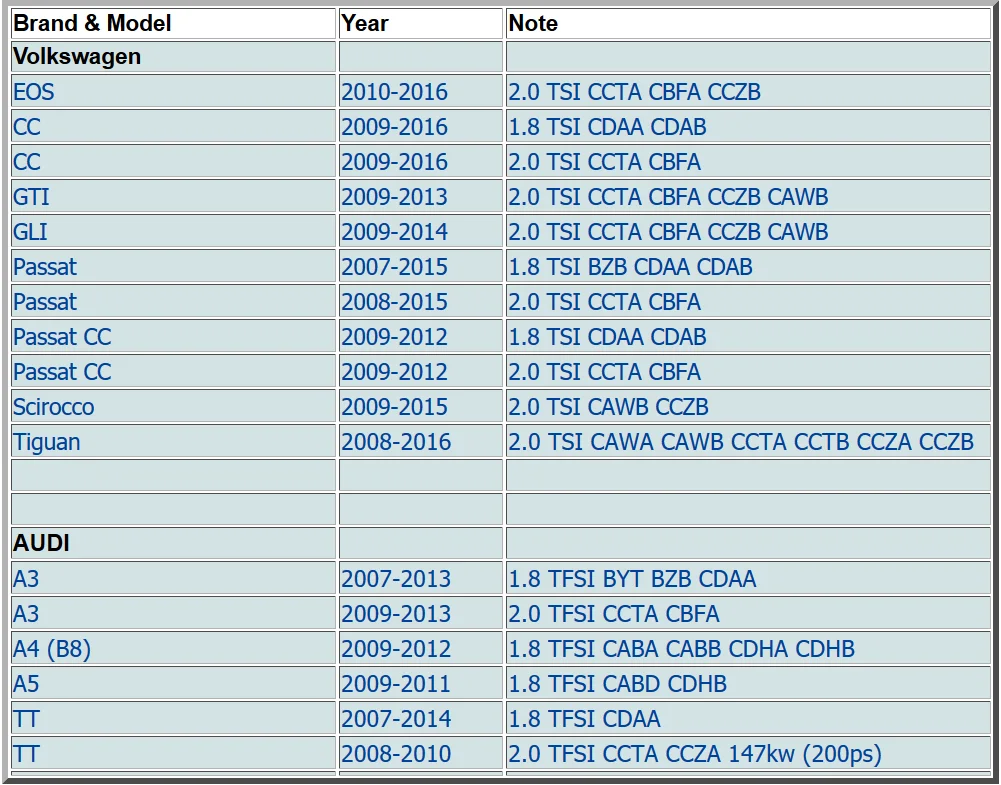Click the year "2010-2016" in the EOS row
The image size is (1001, 785).
point(395,92)
